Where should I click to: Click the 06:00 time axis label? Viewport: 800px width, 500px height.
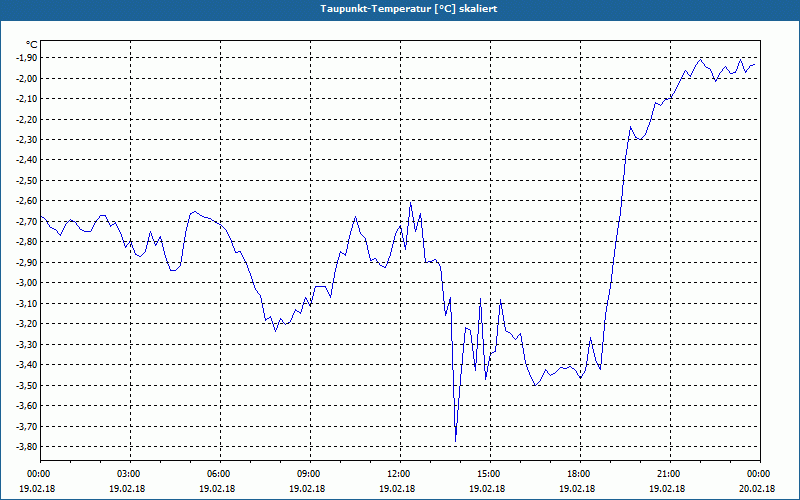tap(220, 474)
